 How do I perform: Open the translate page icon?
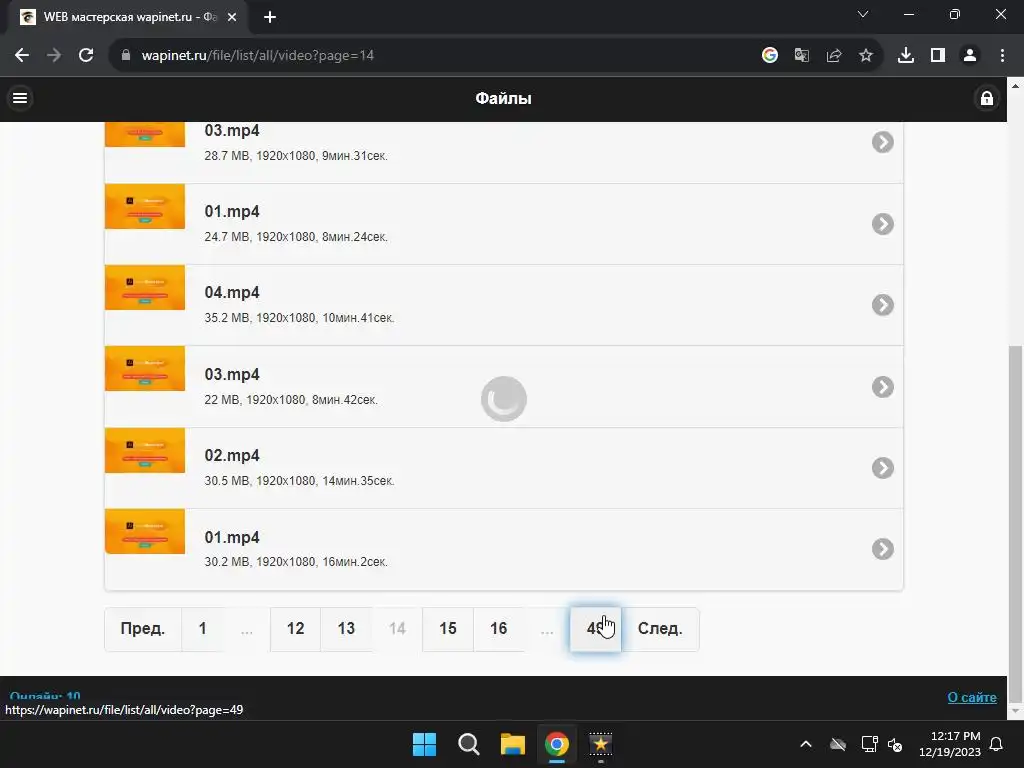[x=801, y=56]
